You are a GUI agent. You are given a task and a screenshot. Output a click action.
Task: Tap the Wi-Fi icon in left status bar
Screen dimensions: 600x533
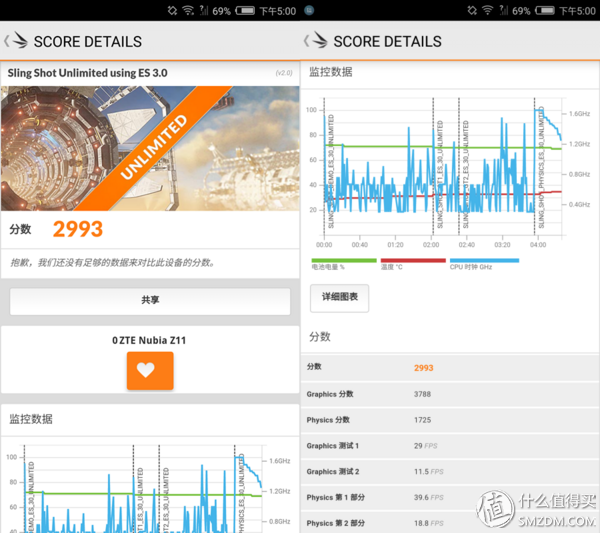(188, 10)
